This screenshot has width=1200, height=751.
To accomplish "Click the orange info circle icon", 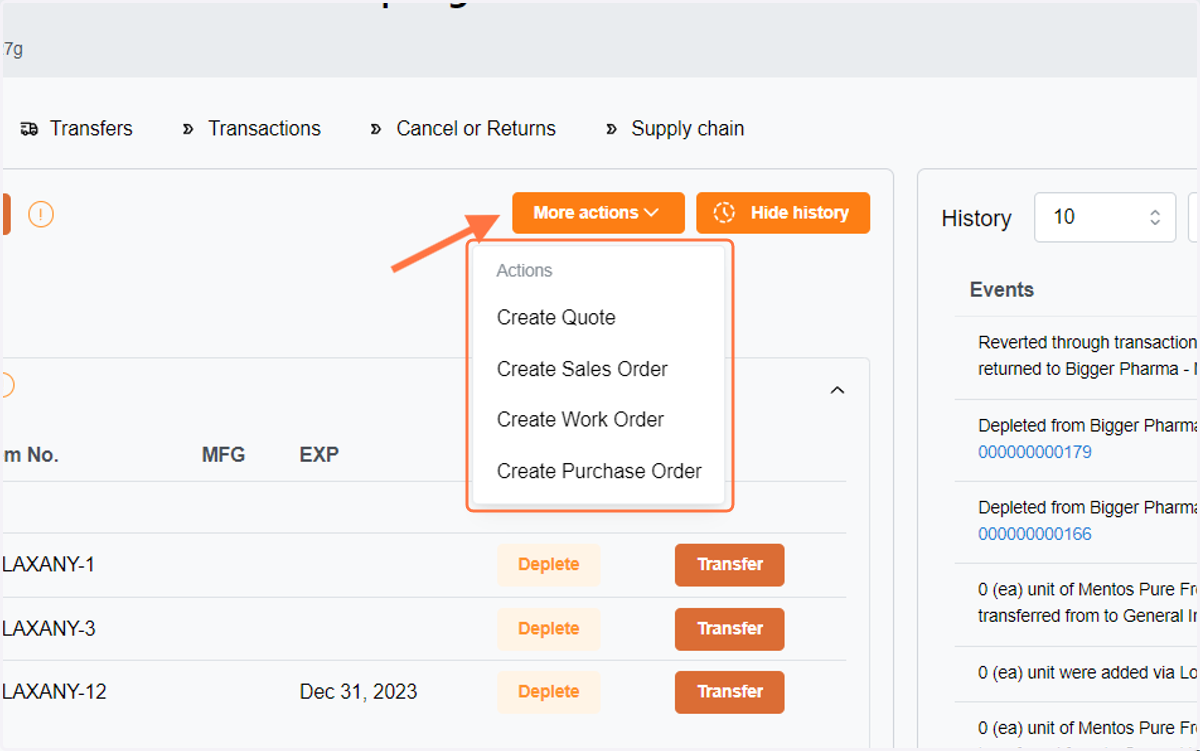I will [x=41, y=214].
